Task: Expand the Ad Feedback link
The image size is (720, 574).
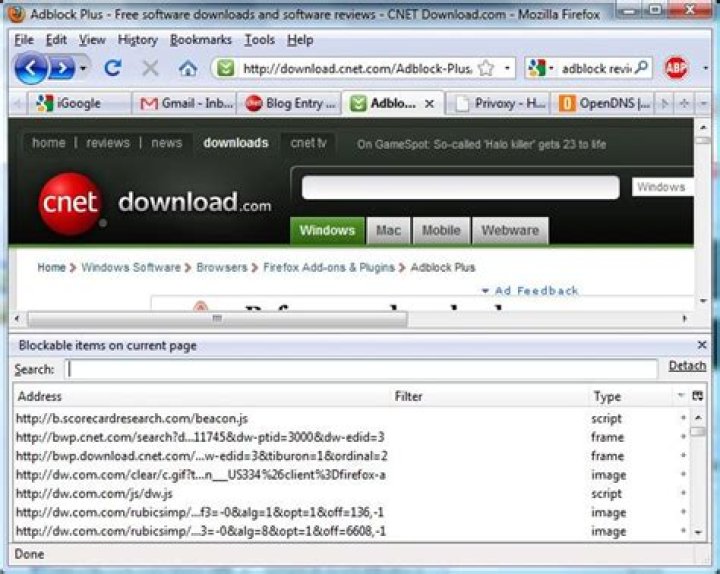Action: [x=530, y=291]
